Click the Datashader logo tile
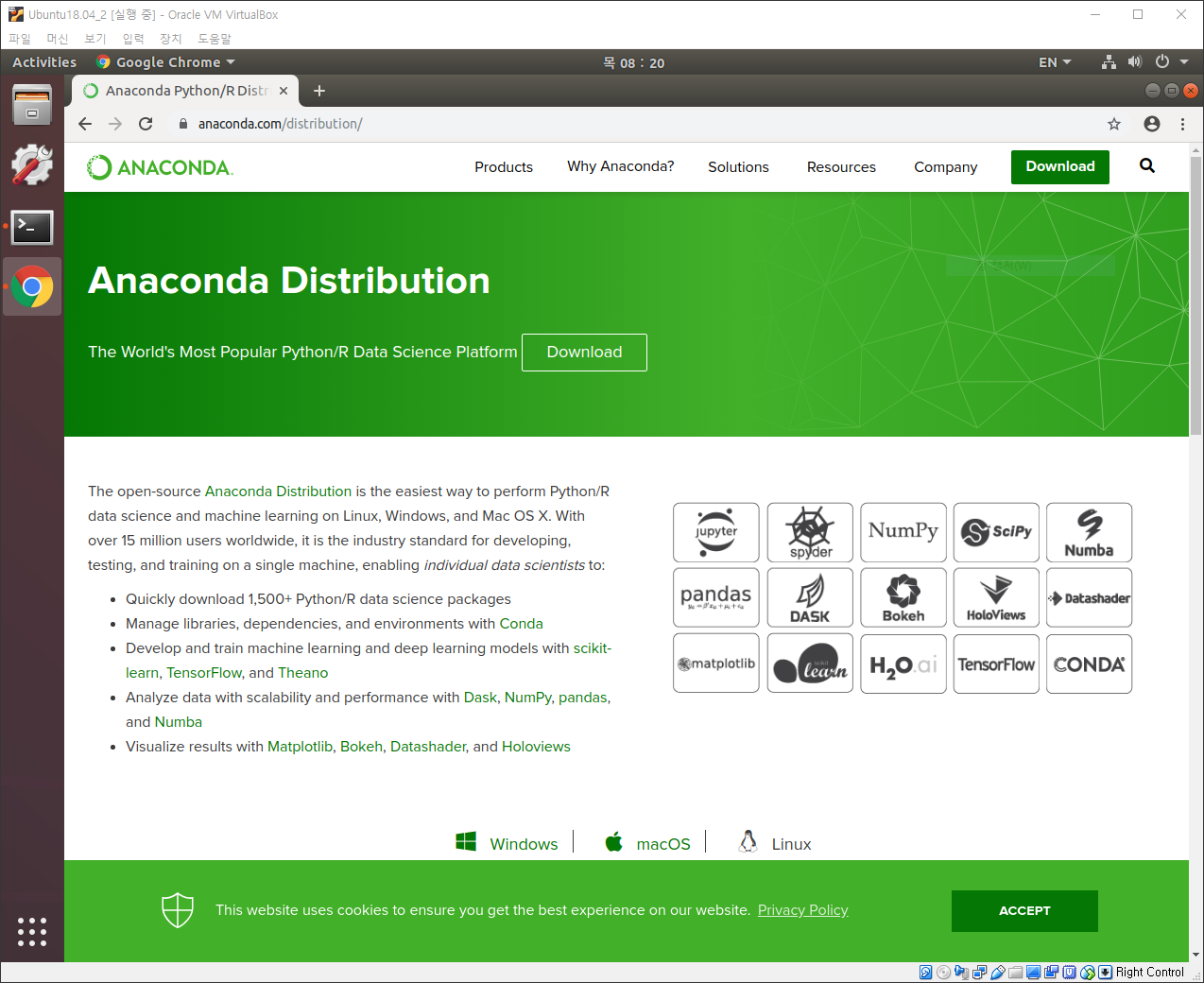 (1089, 597)
